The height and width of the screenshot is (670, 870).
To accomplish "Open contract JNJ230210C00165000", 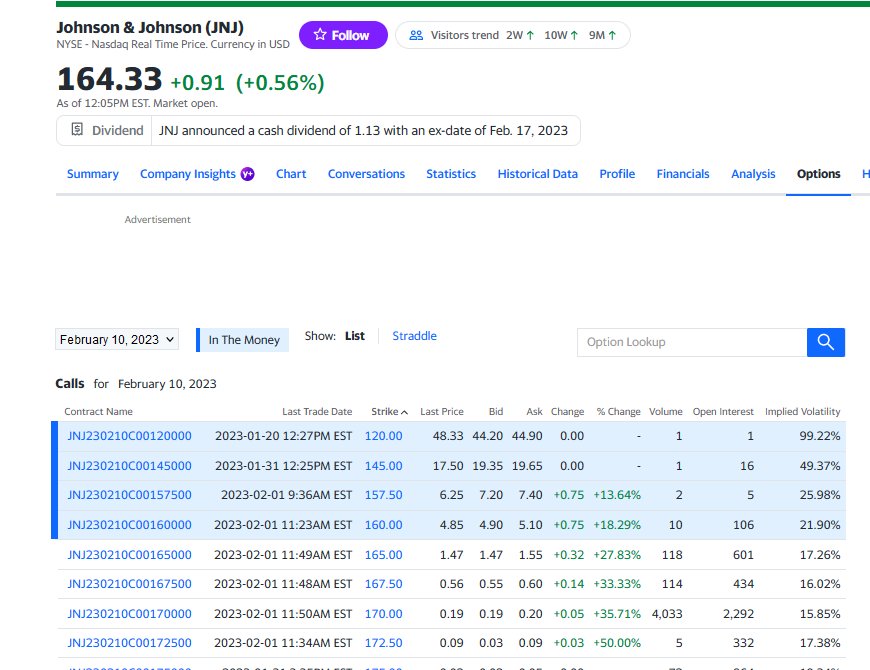I will pos(129,555).
